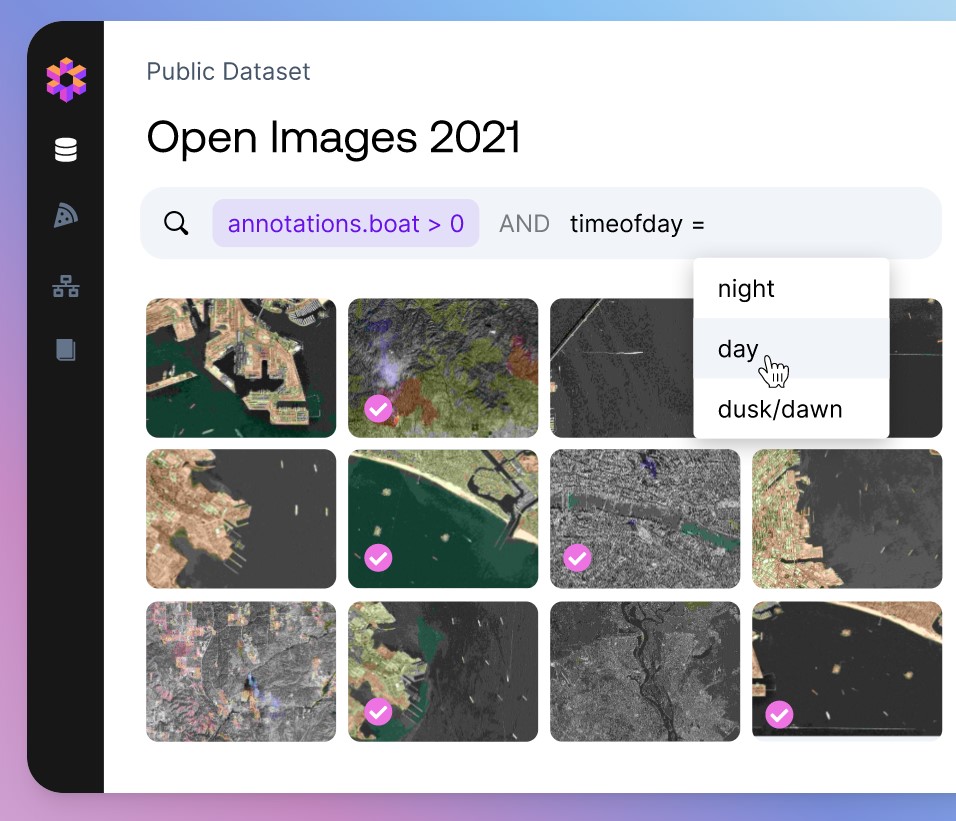This screenshot has width=956, height=821.
Task: Click the timeofday = query field
Action: [637, 224]
